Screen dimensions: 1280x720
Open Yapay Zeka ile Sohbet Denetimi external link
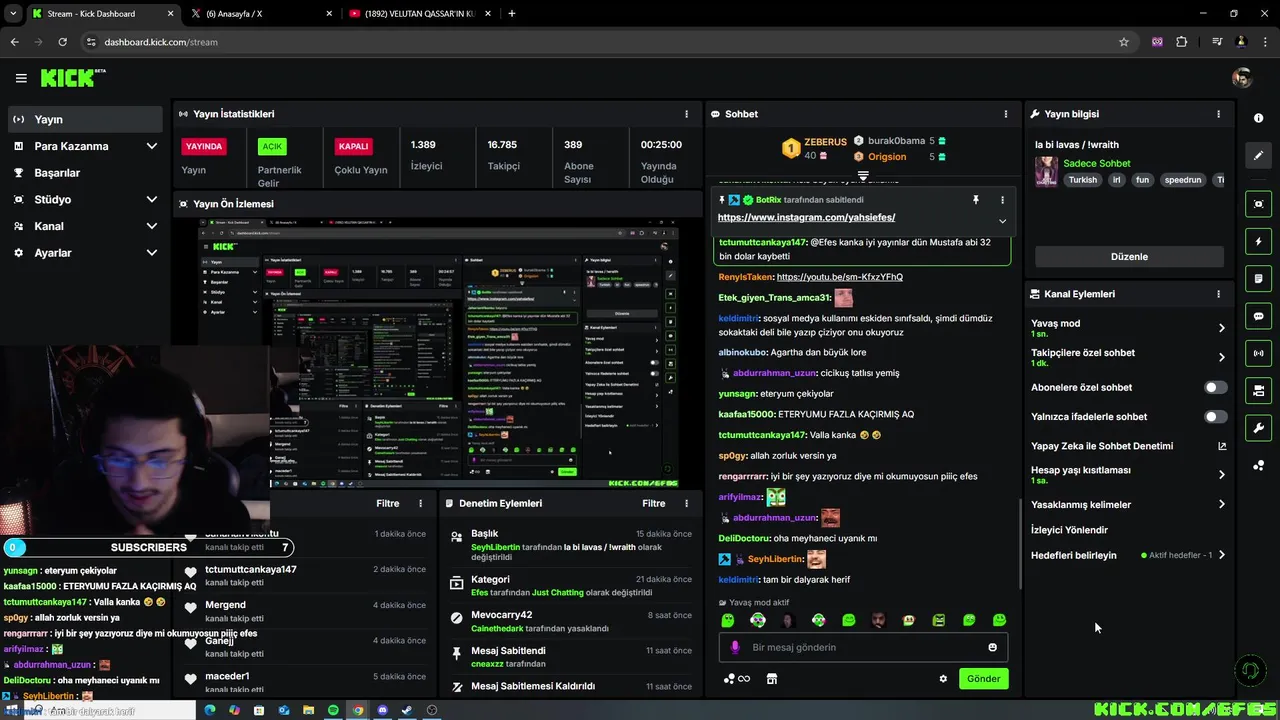pyautogui.click(x=1222, y=446)
